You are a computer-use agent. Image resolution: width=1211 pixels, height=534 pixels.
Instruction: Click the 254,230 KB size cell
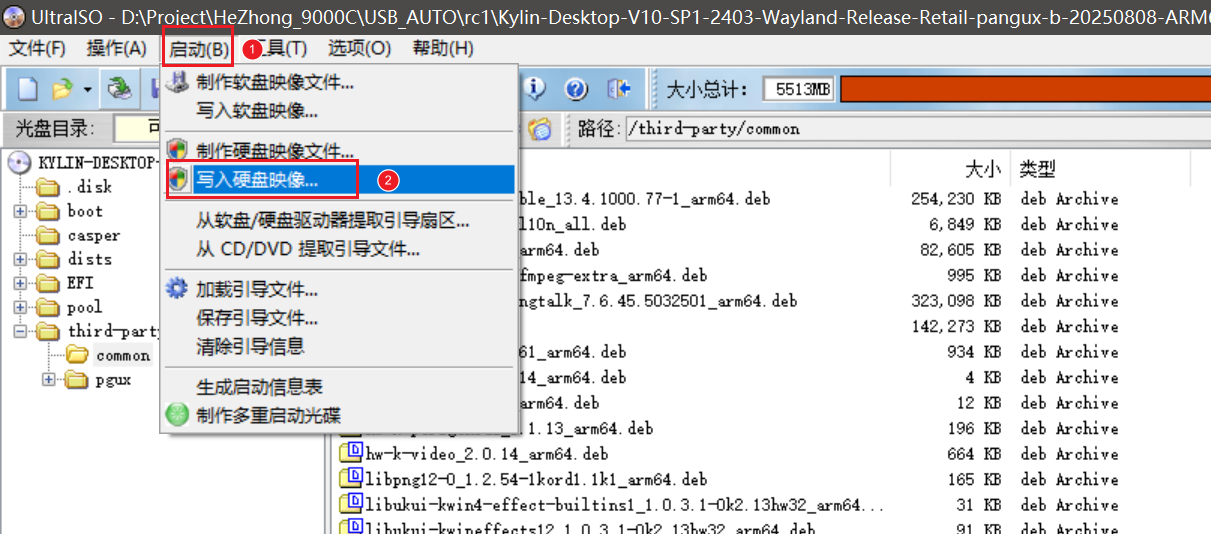coord(957,199)
